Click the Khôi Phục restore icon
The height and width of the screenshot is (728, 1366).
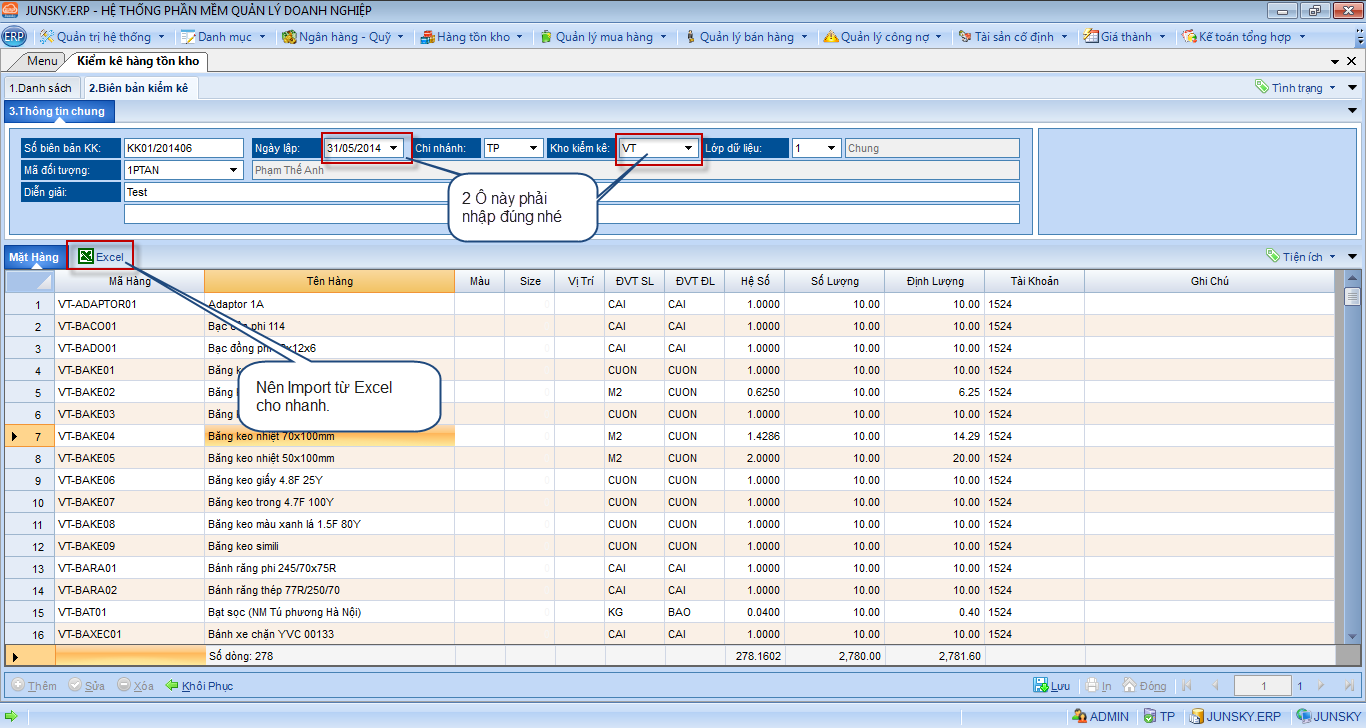172,686
